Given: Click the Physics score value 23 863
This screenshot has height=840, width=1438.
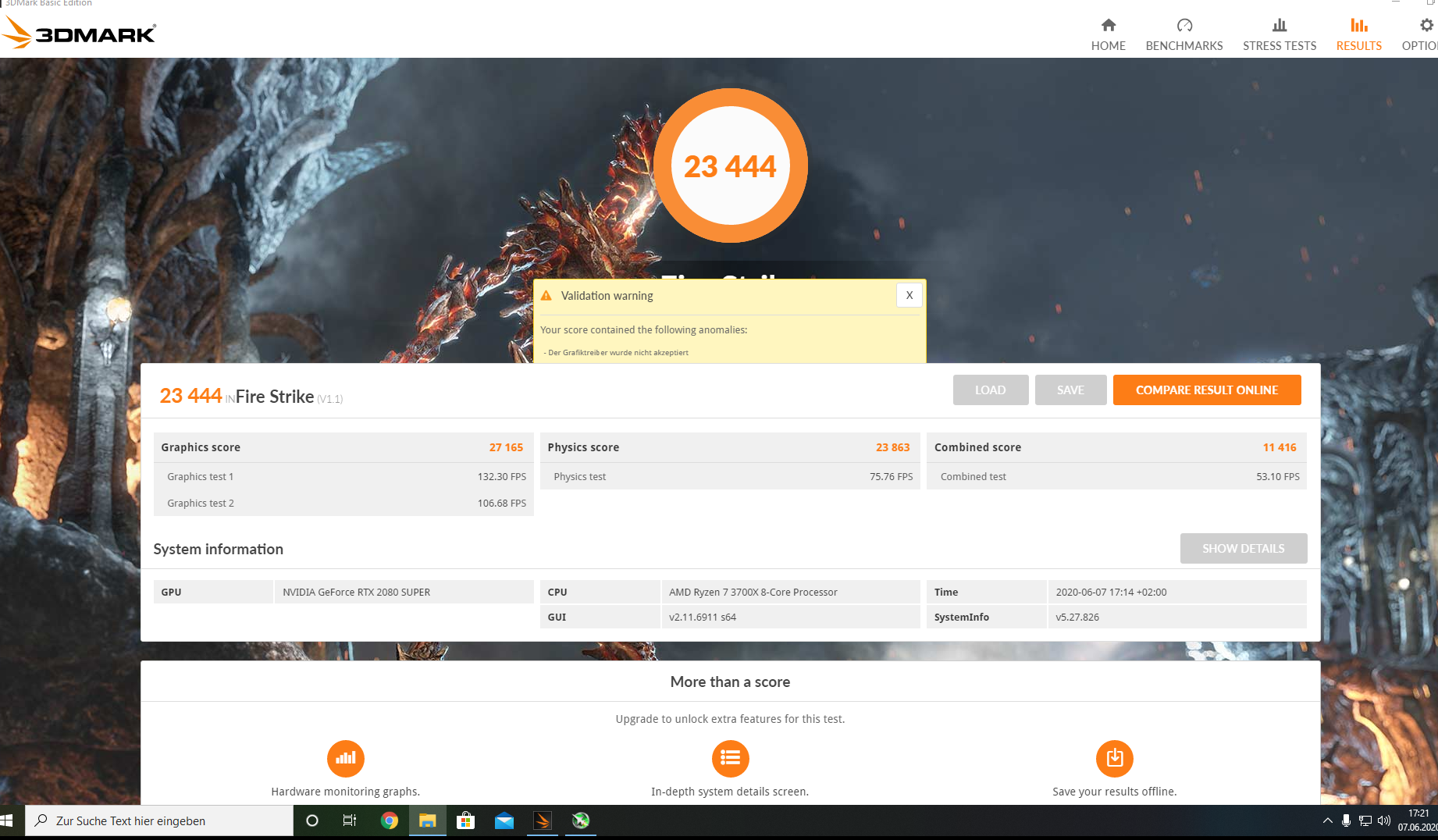Looking at the screenshot, I should click(892, 447).
